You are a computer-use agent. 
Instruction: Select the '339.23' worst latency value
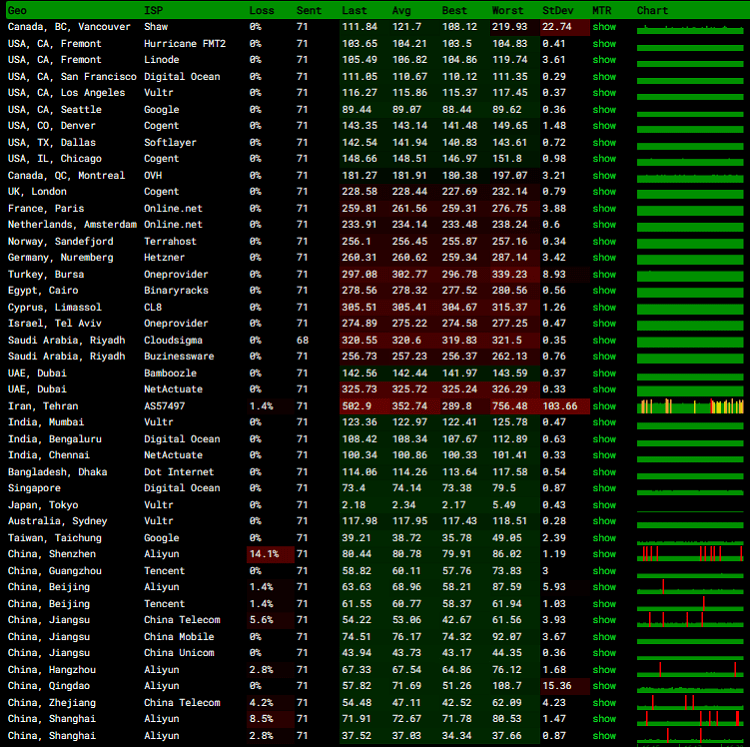click(509, 275)
